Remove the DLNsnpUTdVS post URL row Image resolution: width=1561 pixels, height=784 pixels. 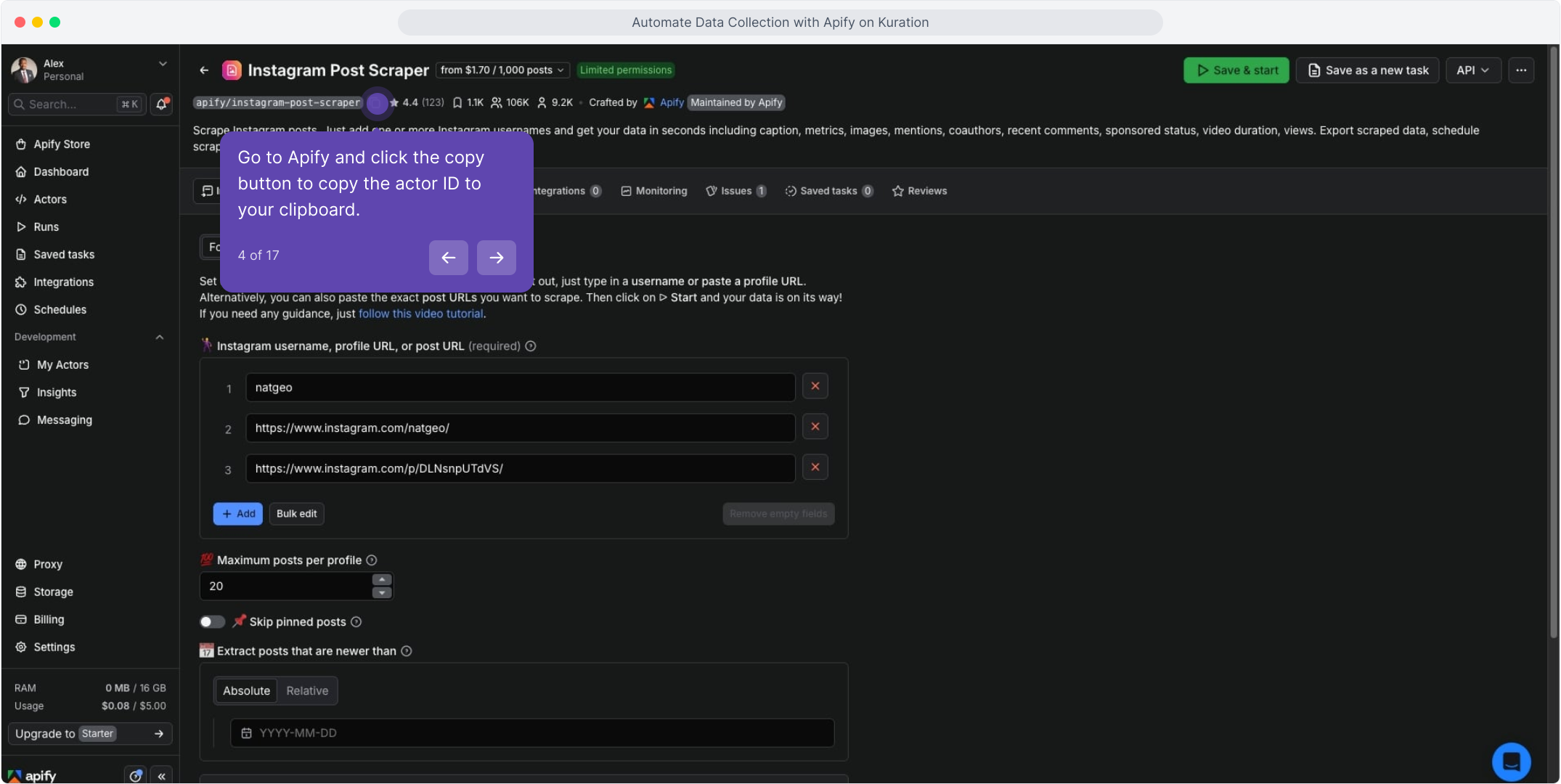815,467
